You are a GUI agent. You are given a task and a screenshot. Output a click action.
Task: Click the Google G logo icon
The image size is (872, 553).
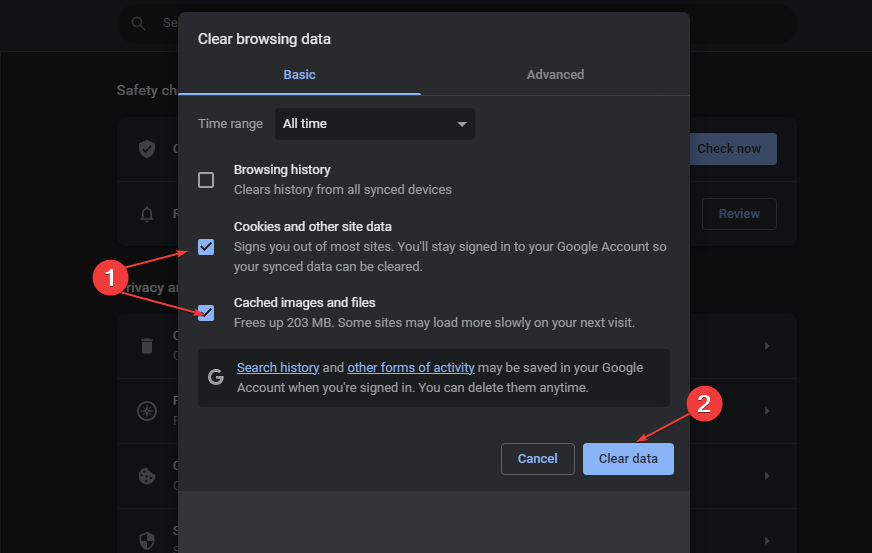(216, 377)
